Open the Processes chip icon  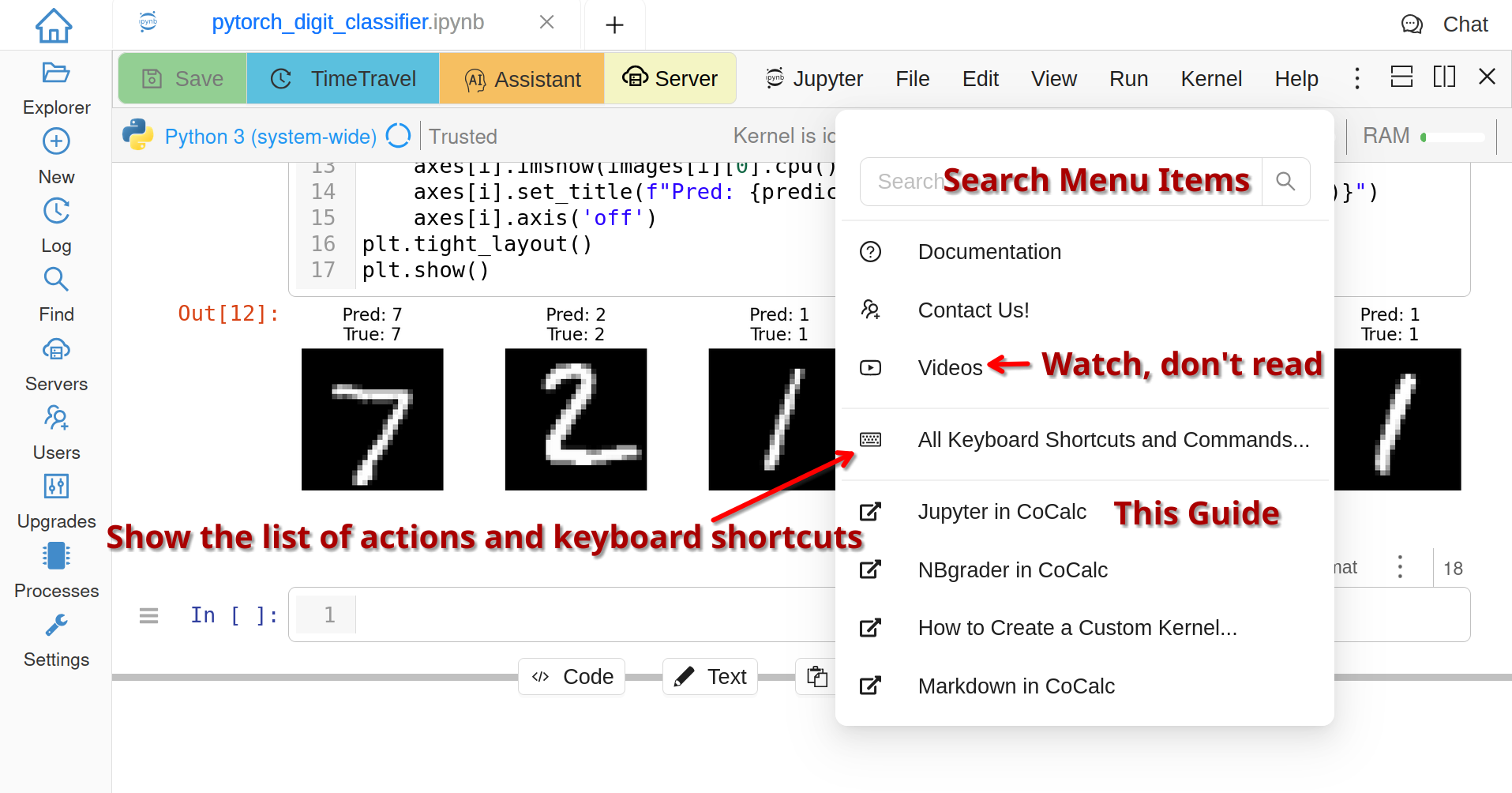coord(56,556)
